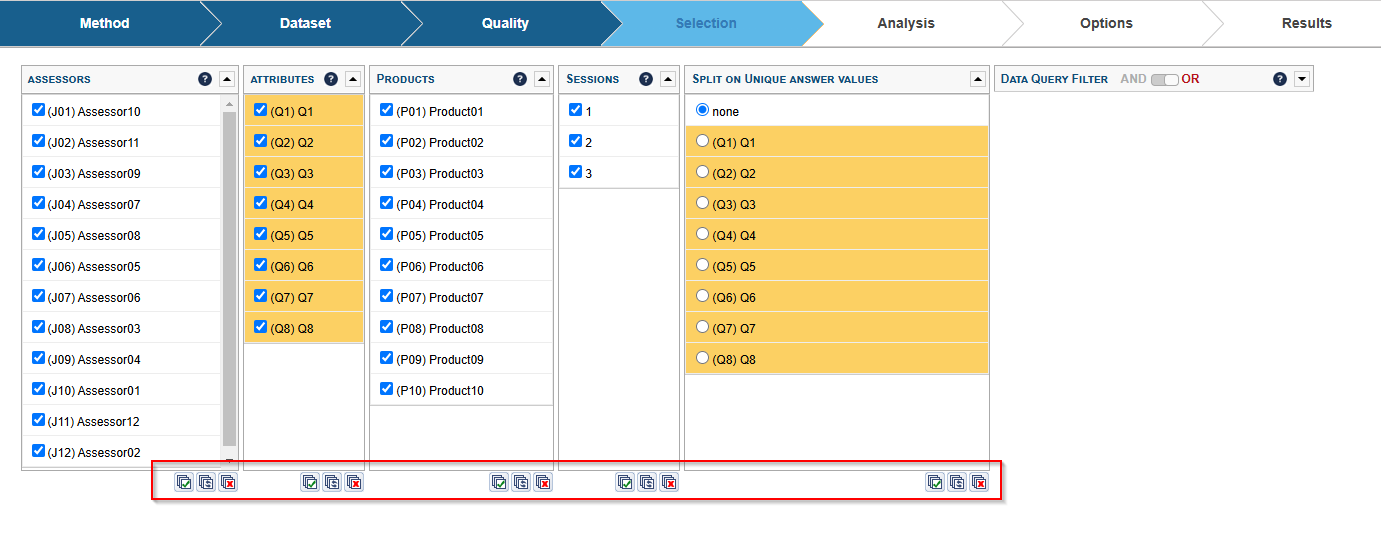Click the Assessors list vertical scrollbar
Image resolution: width=1381 pixels, height=546 pixels.
pos(229,280)
